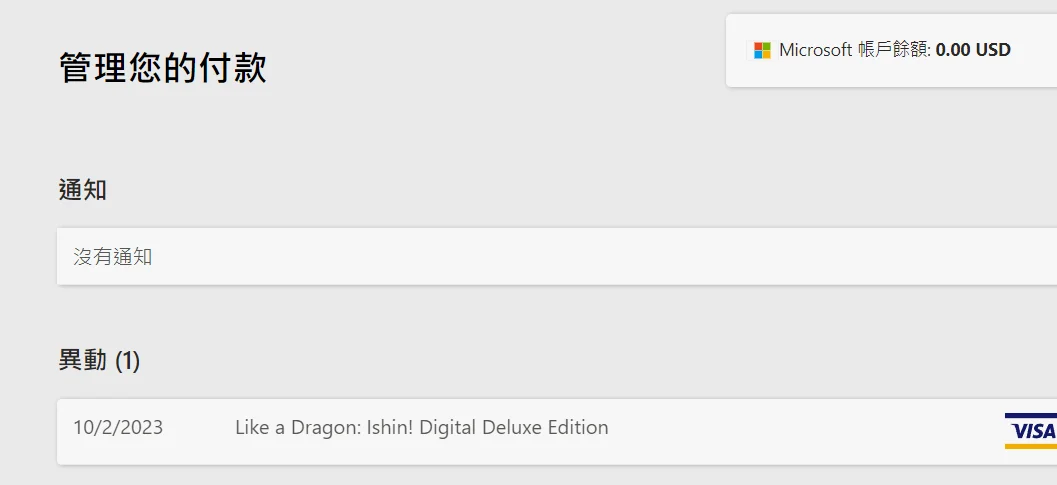Click the word Deluxe in the transaction title
This screenshot has height=485, width=1057.
pos(516,428)
